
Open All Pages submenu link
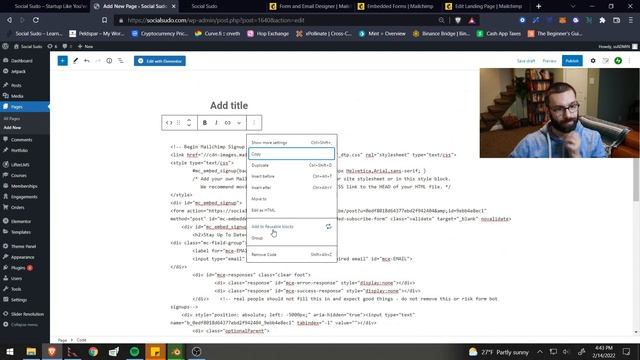click(11, 118)
